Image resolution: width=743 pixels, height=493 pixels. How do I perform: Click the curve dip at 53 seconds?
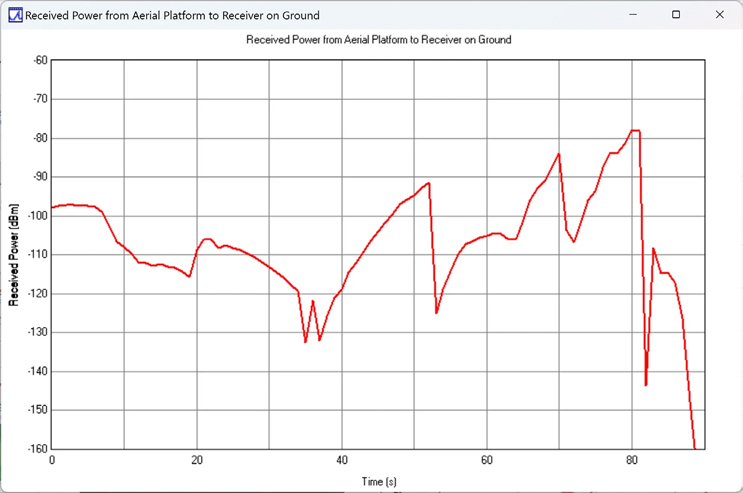click(x=436, y=313)
